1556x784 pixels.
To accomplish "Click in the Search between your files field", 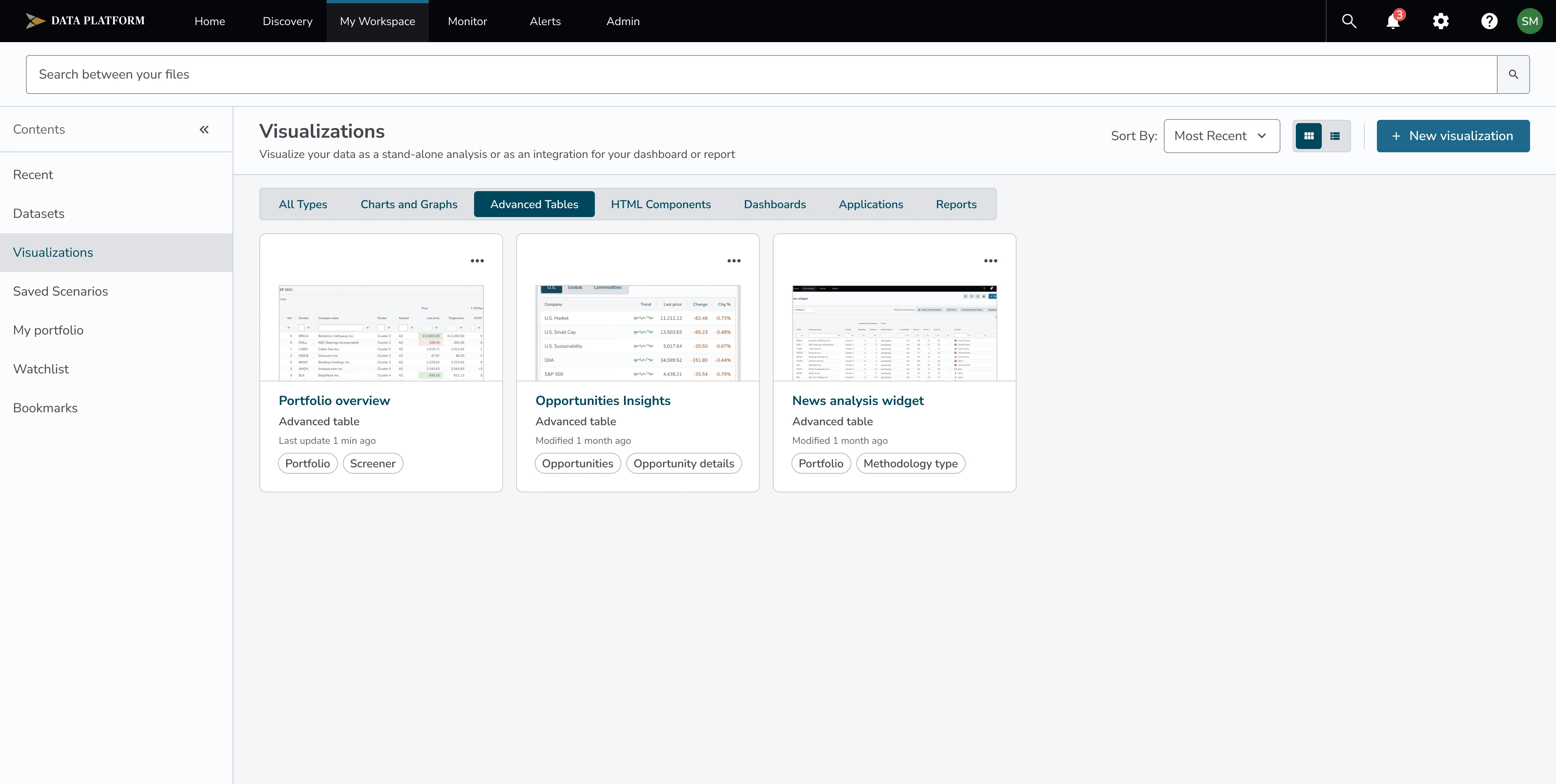I will [x=762, y=74].
